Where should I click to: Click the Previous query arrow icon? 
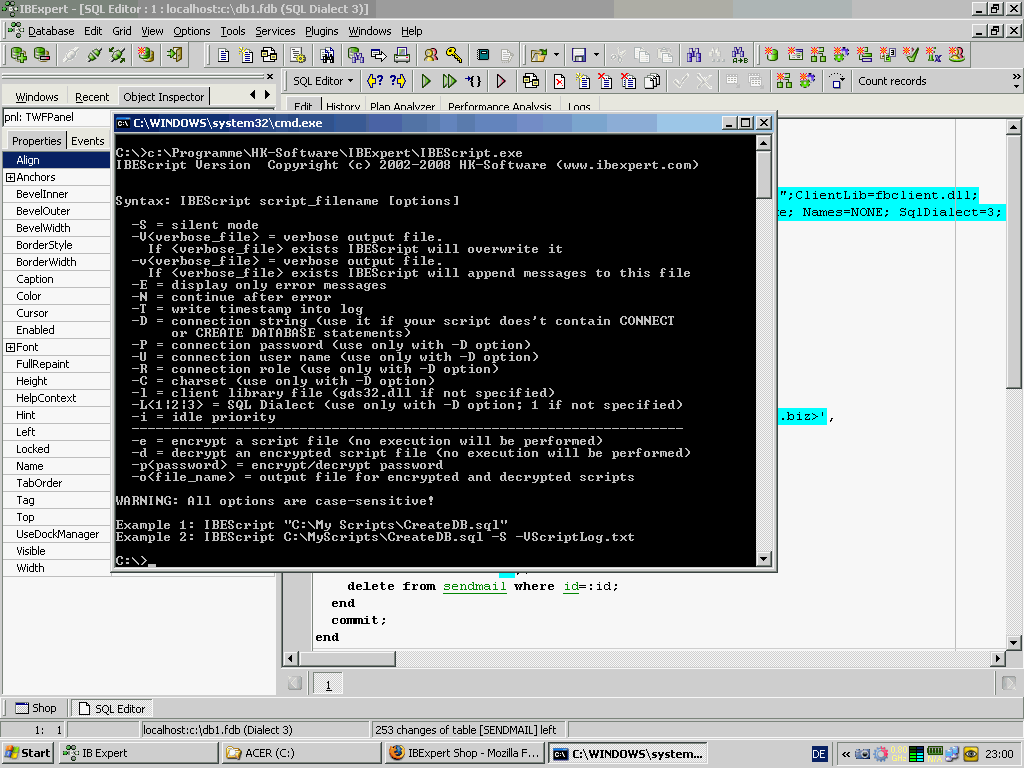[x=375, y=81]
